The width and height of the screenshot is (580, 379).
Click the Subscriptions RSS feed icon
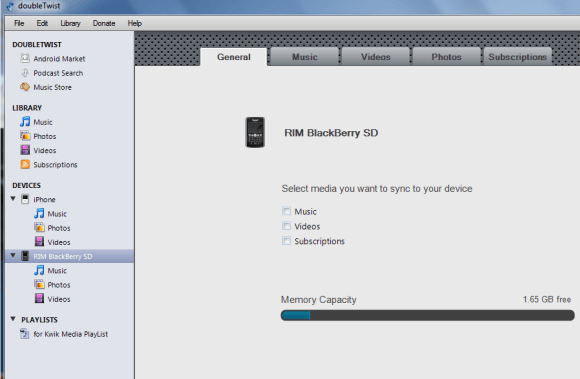[25, 164]
